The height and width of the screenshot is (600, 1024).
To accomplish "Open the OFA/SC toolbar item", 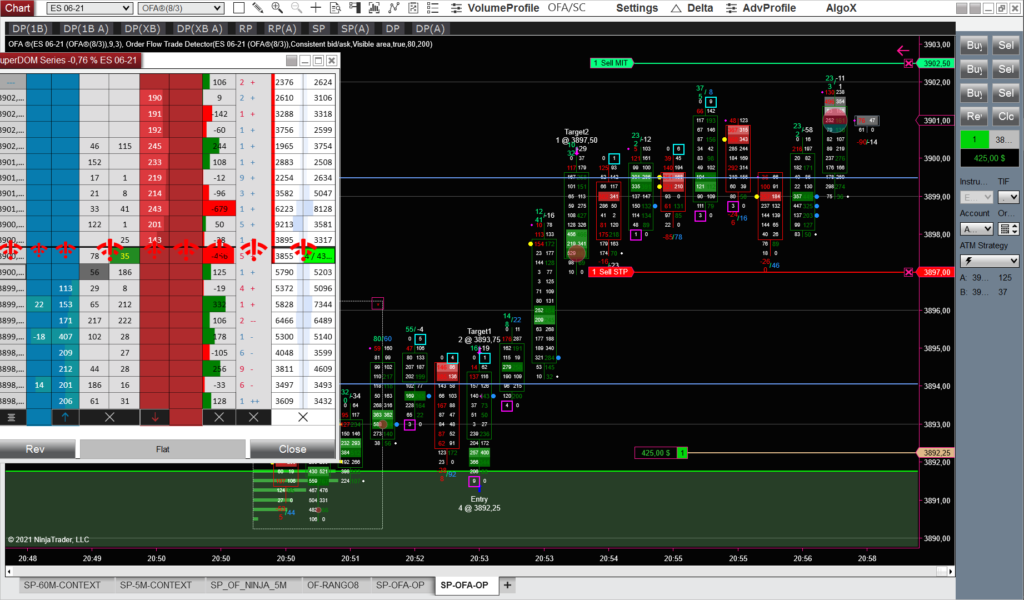I will point(566,8).
